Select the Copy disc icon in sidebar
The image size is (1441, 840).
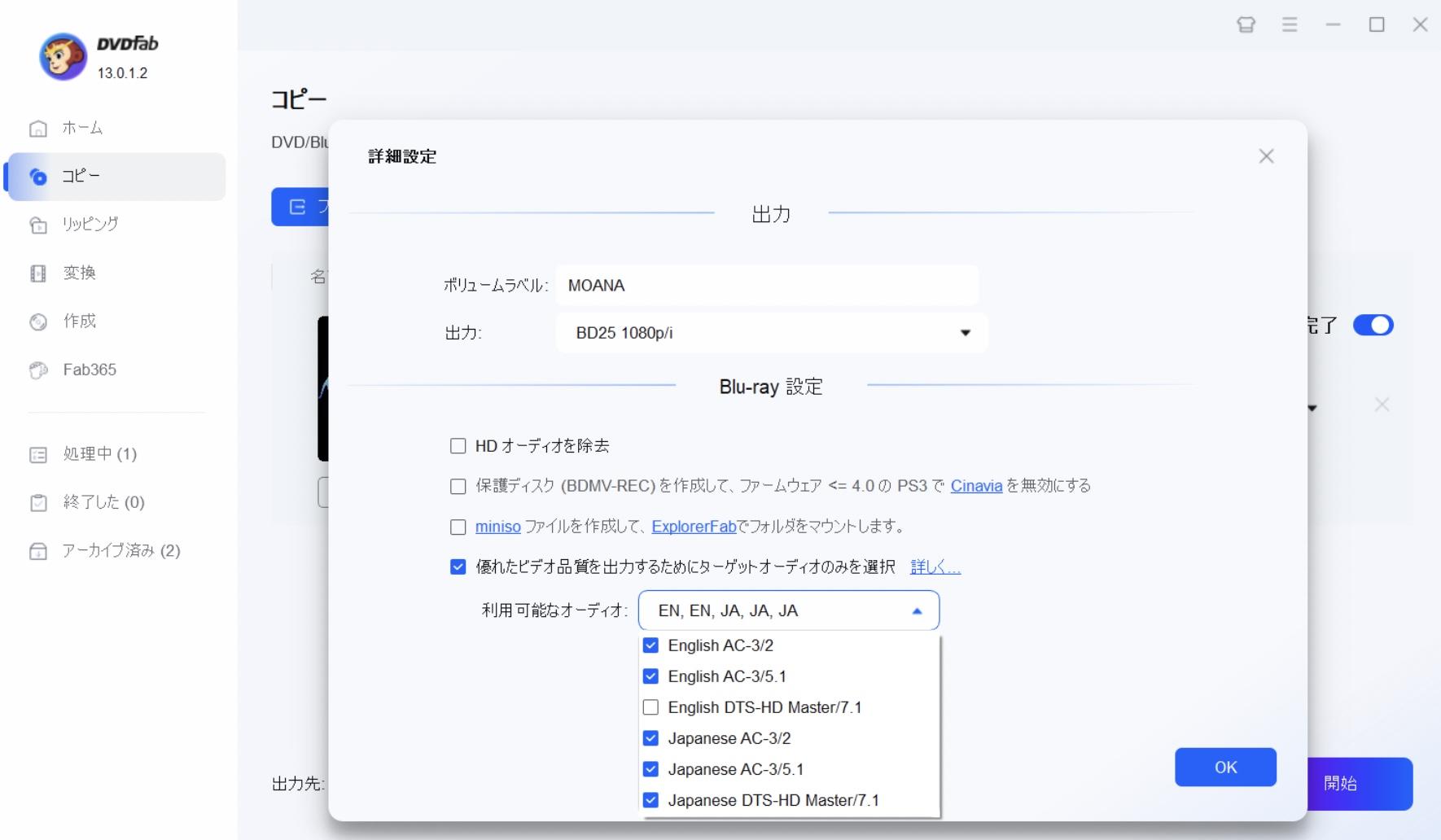38,177
